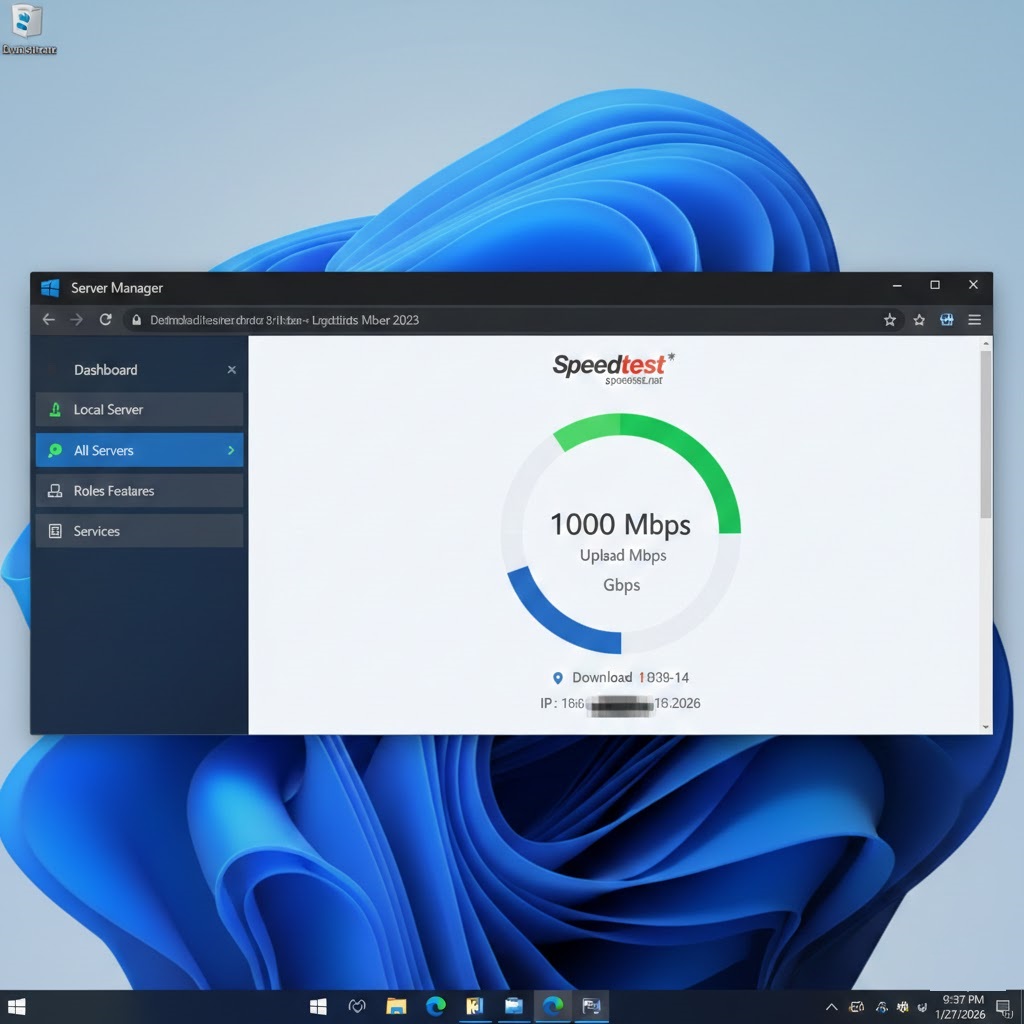Maximize the Server Manager window

pyautogui.click(x=935, y=285)
